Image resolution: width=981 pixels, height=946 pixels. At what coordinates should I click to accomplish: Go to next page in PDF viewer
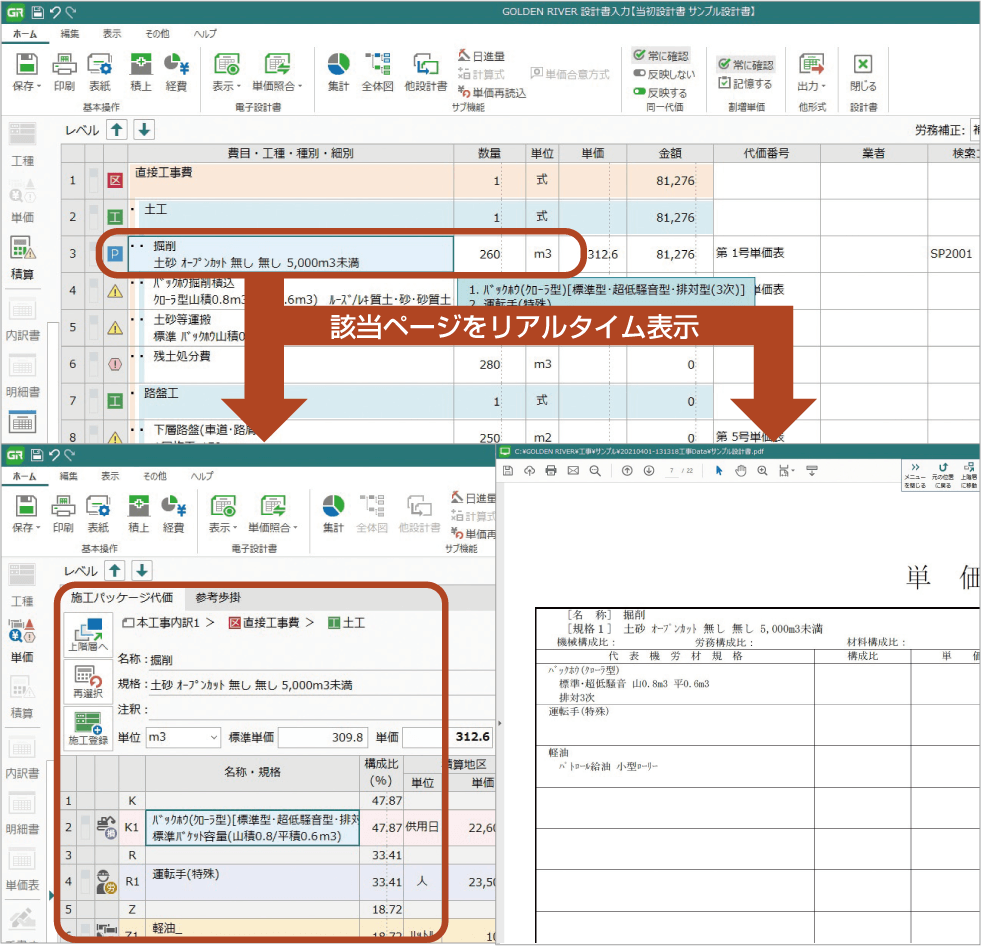tap(649, 470)
